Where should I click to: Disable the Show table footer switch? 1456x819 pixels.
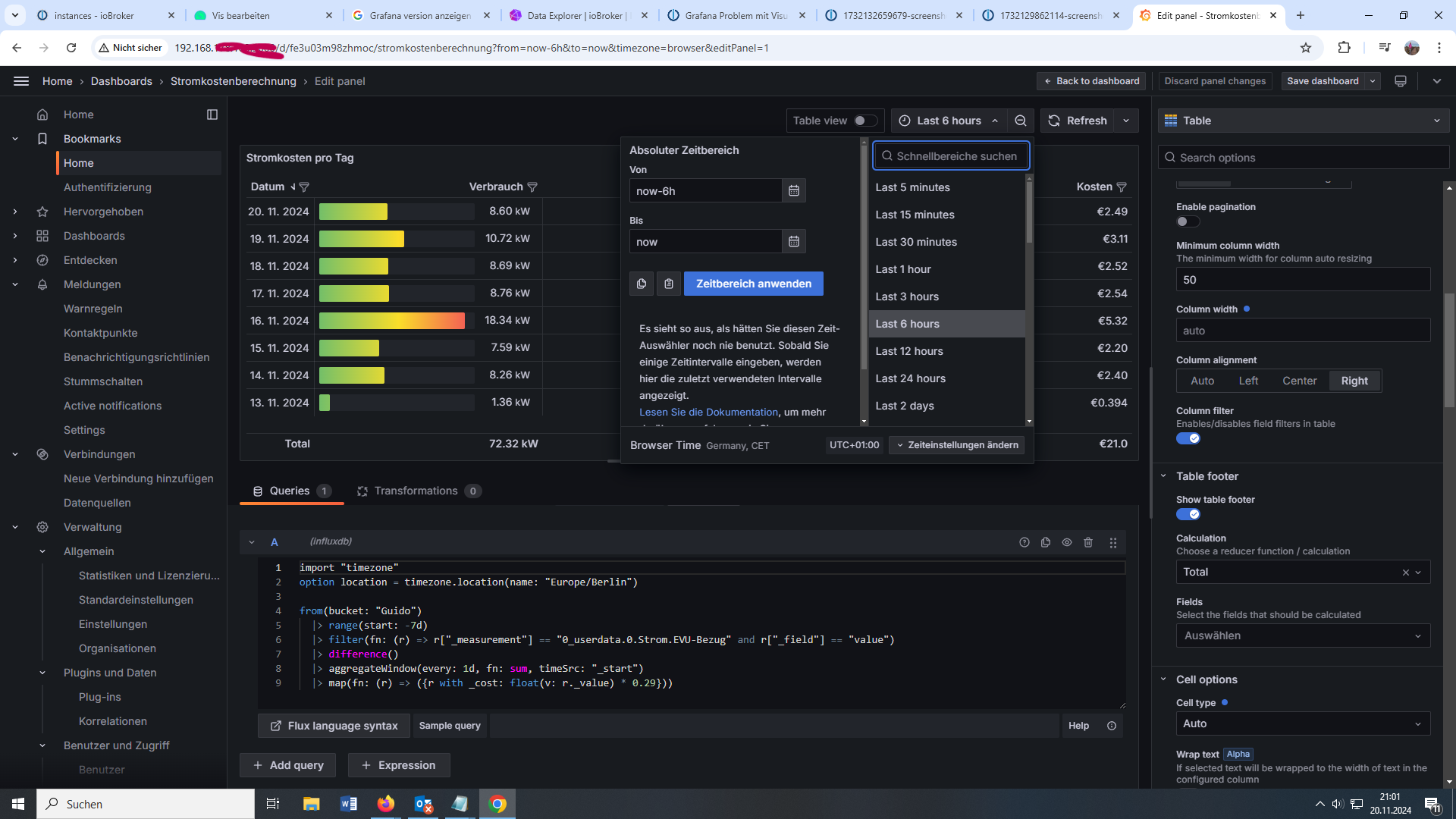click(x=1188, y=514)
